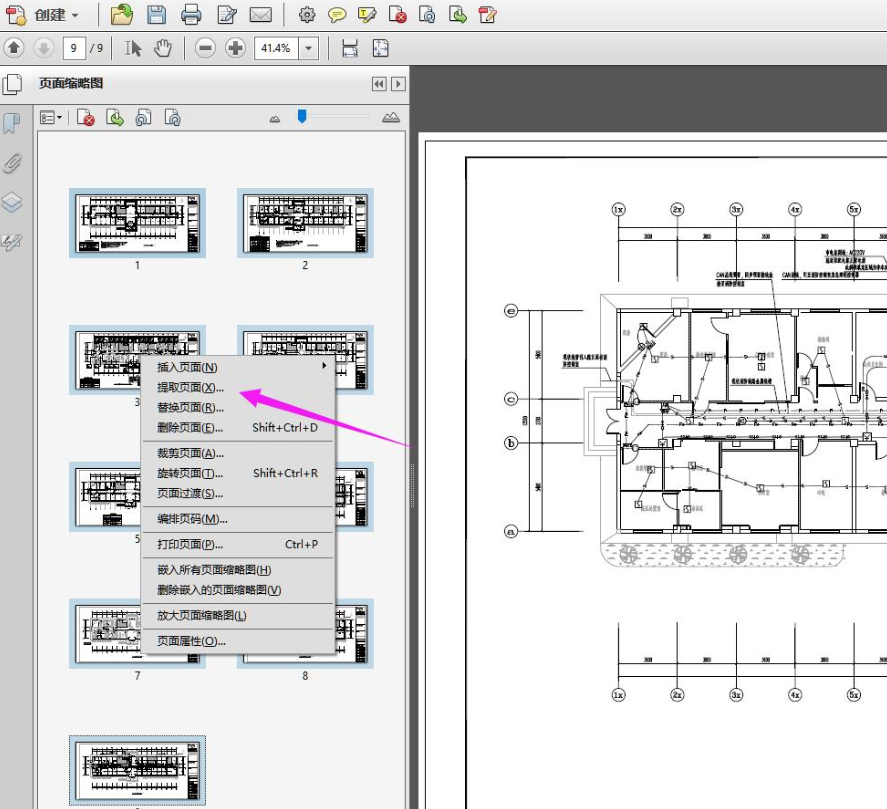The width and height of the screenshot is (887, 809).
Task: Click the page number input field
Action: 74,48
